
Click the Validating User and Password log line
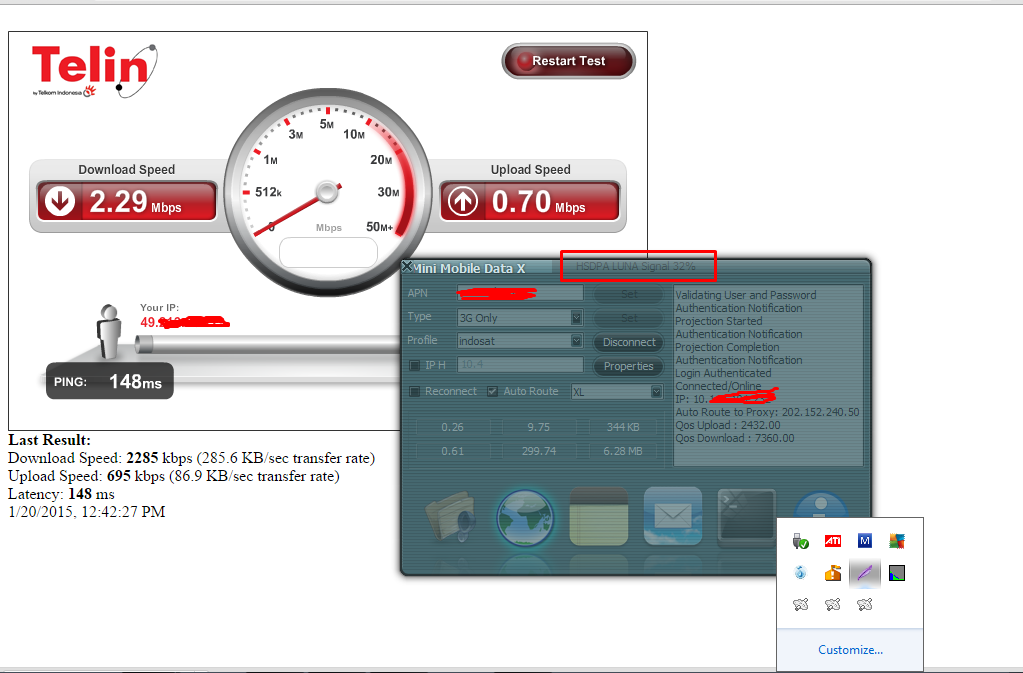tap(746, 295)
